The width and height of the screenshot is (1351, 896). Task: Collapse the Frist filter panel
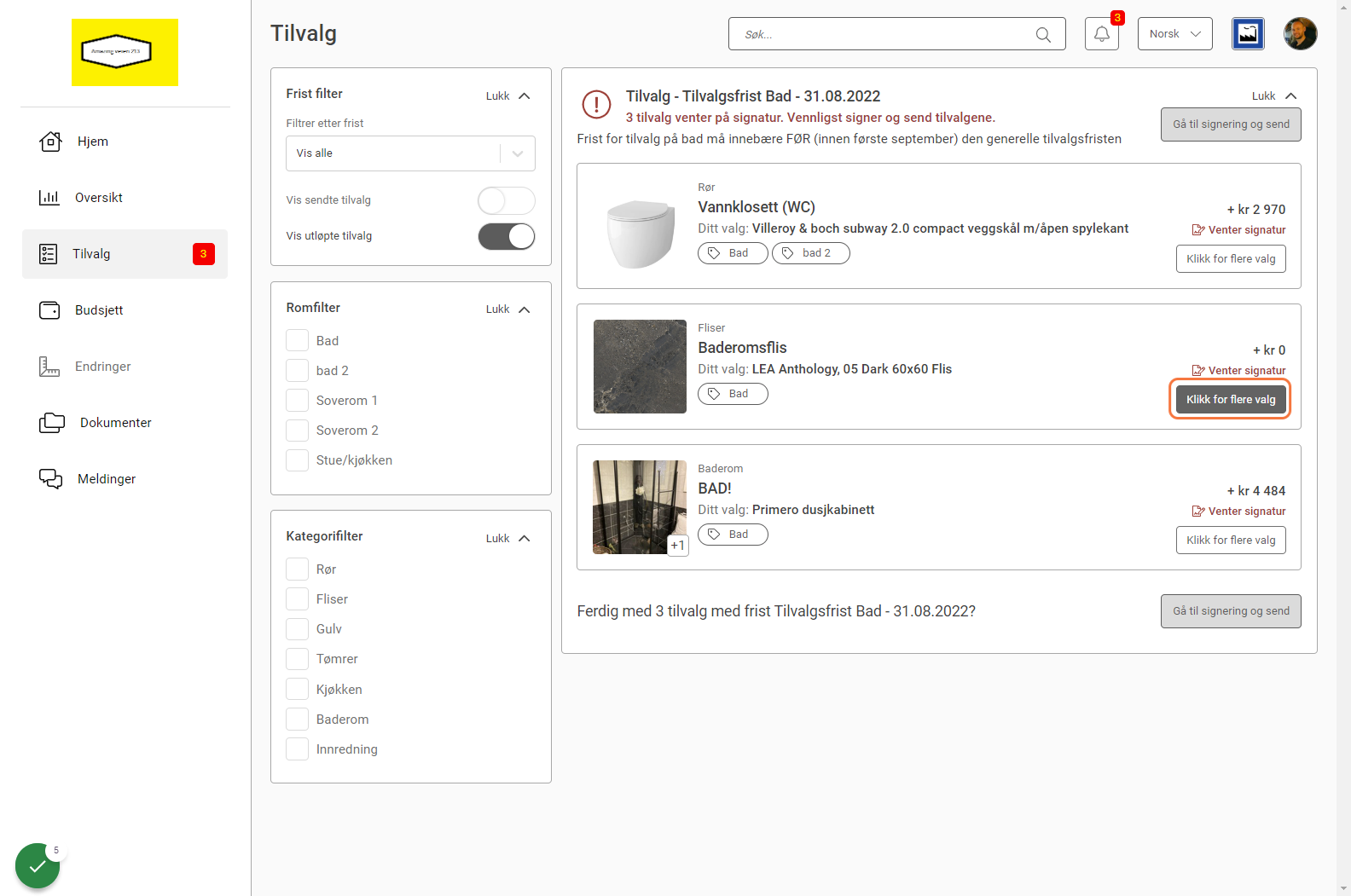coord(508,96)
